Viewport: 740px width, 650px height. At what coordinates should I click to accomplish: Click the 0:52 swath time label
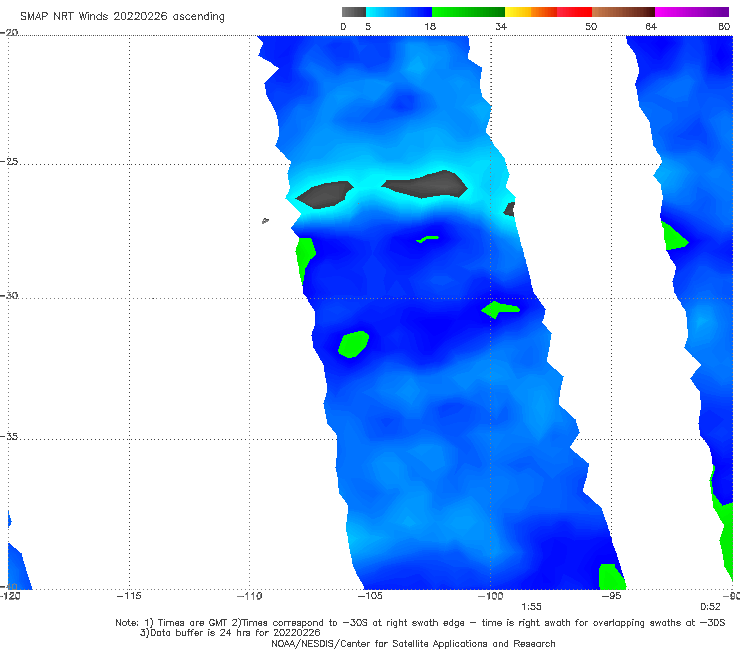[x=710, y=607]
